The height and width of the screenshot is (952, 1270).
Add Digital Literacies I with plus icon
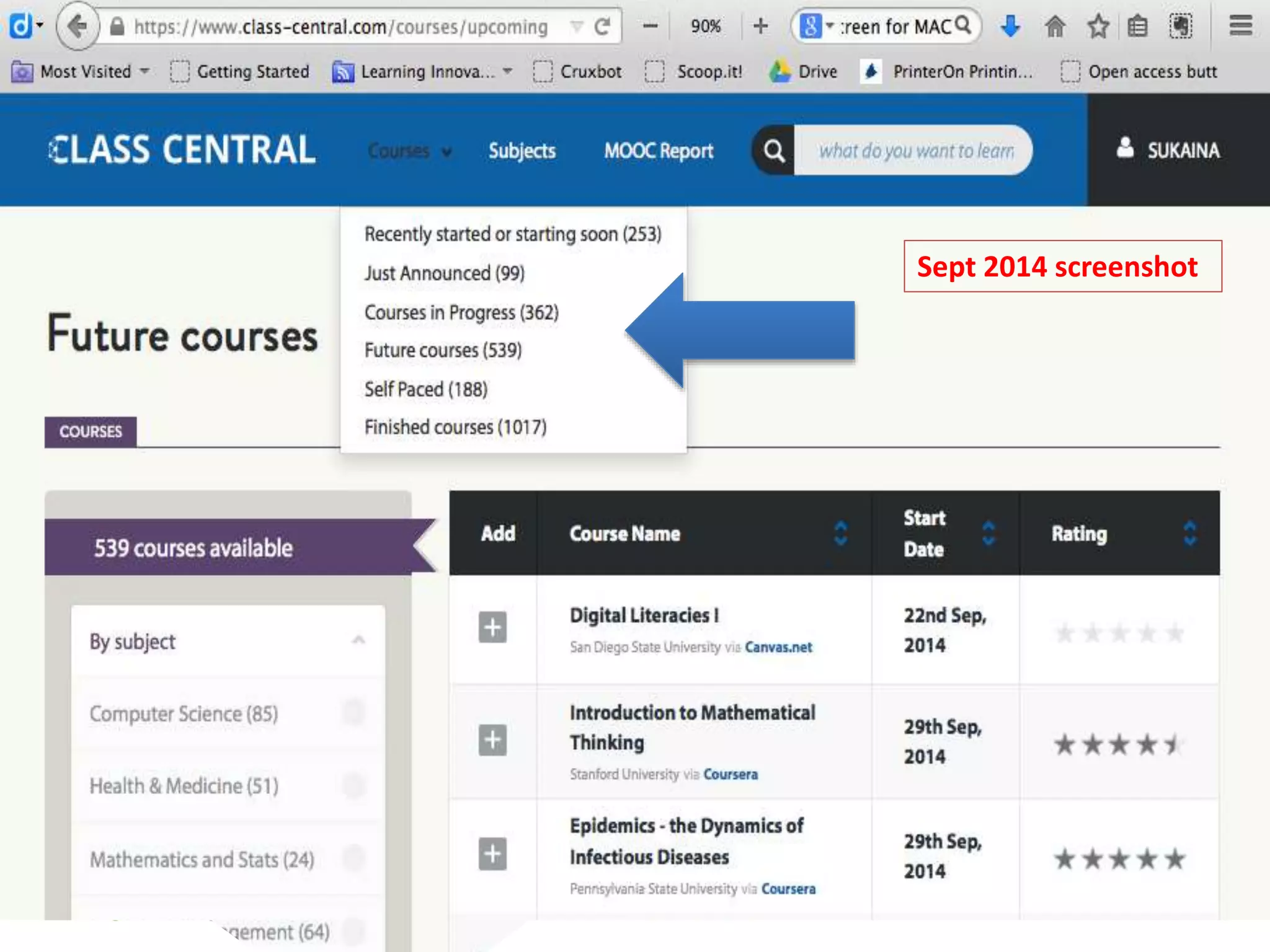coord(492,627)
